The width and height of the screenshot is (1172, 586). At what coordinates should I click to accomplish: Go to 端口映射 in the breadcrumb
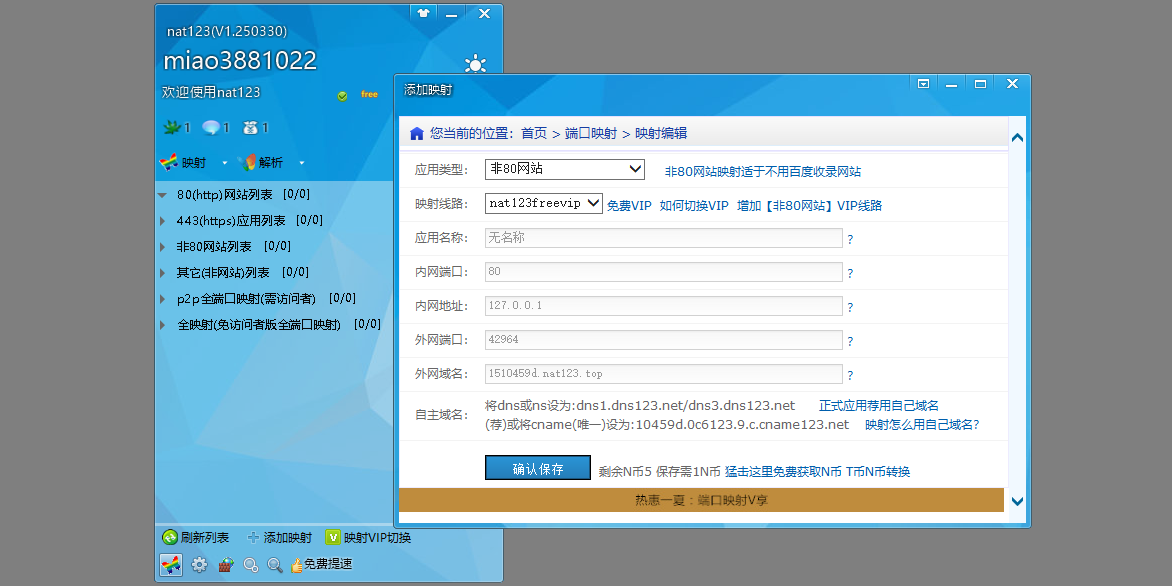[590, 134]
